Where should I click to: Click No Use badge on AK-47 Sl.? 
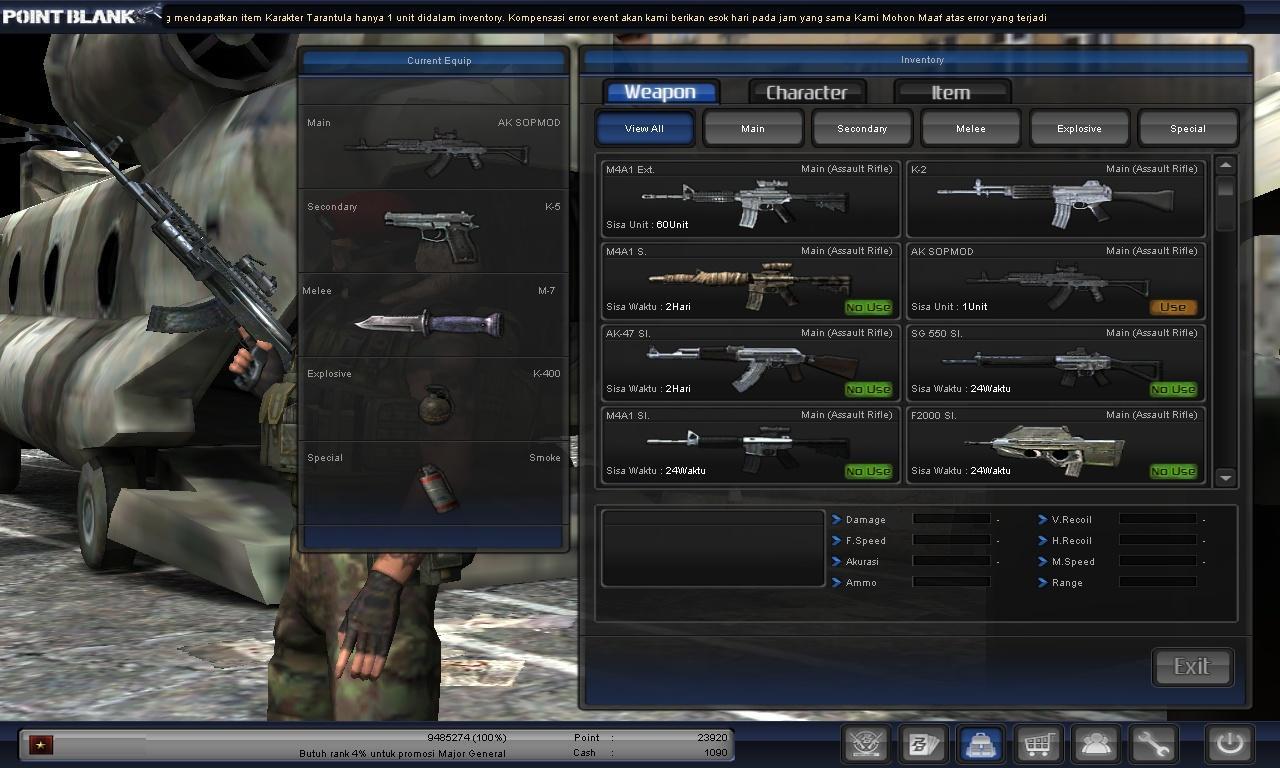click(x=868, y=389)
